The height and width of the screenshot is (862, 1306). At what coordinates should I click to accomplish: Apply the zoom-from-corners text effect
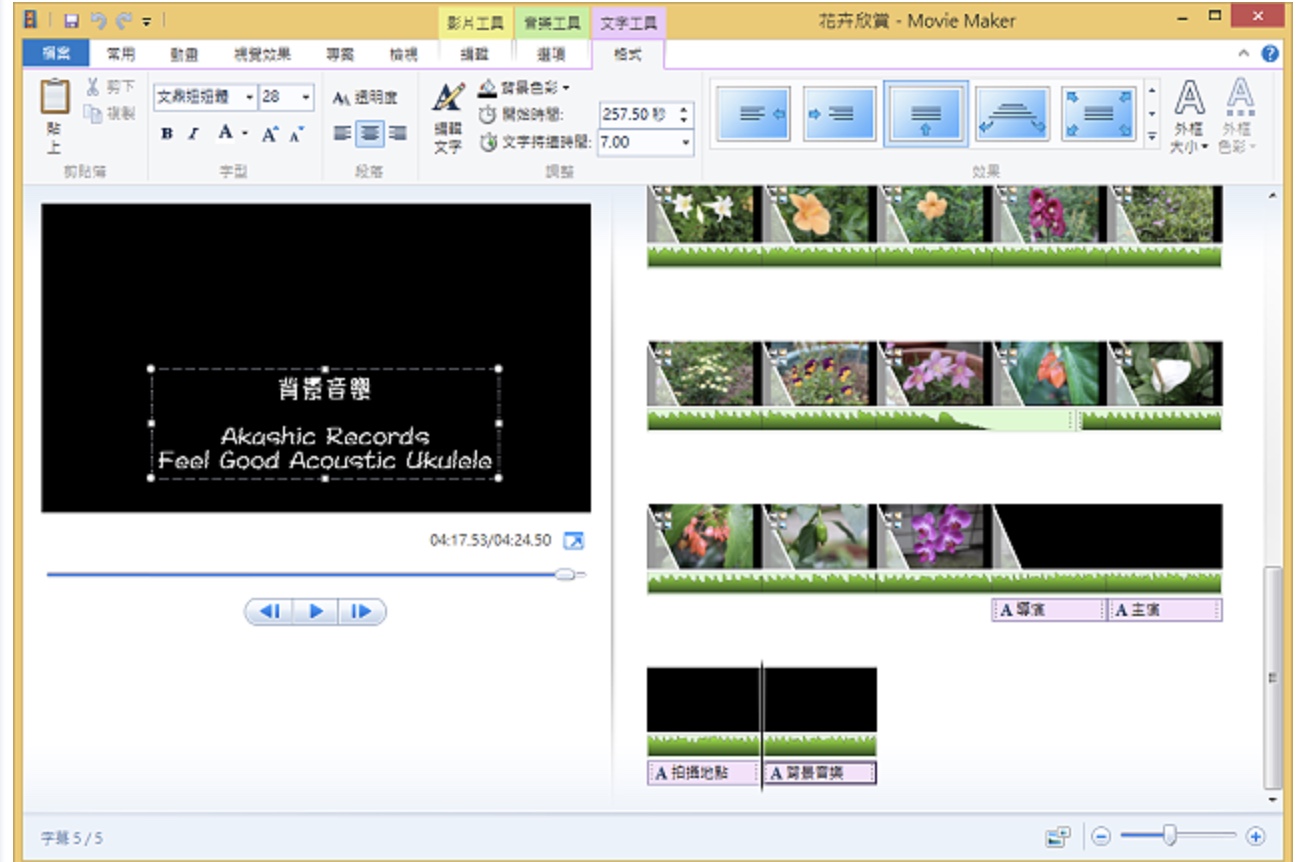tap(1098, 114)
